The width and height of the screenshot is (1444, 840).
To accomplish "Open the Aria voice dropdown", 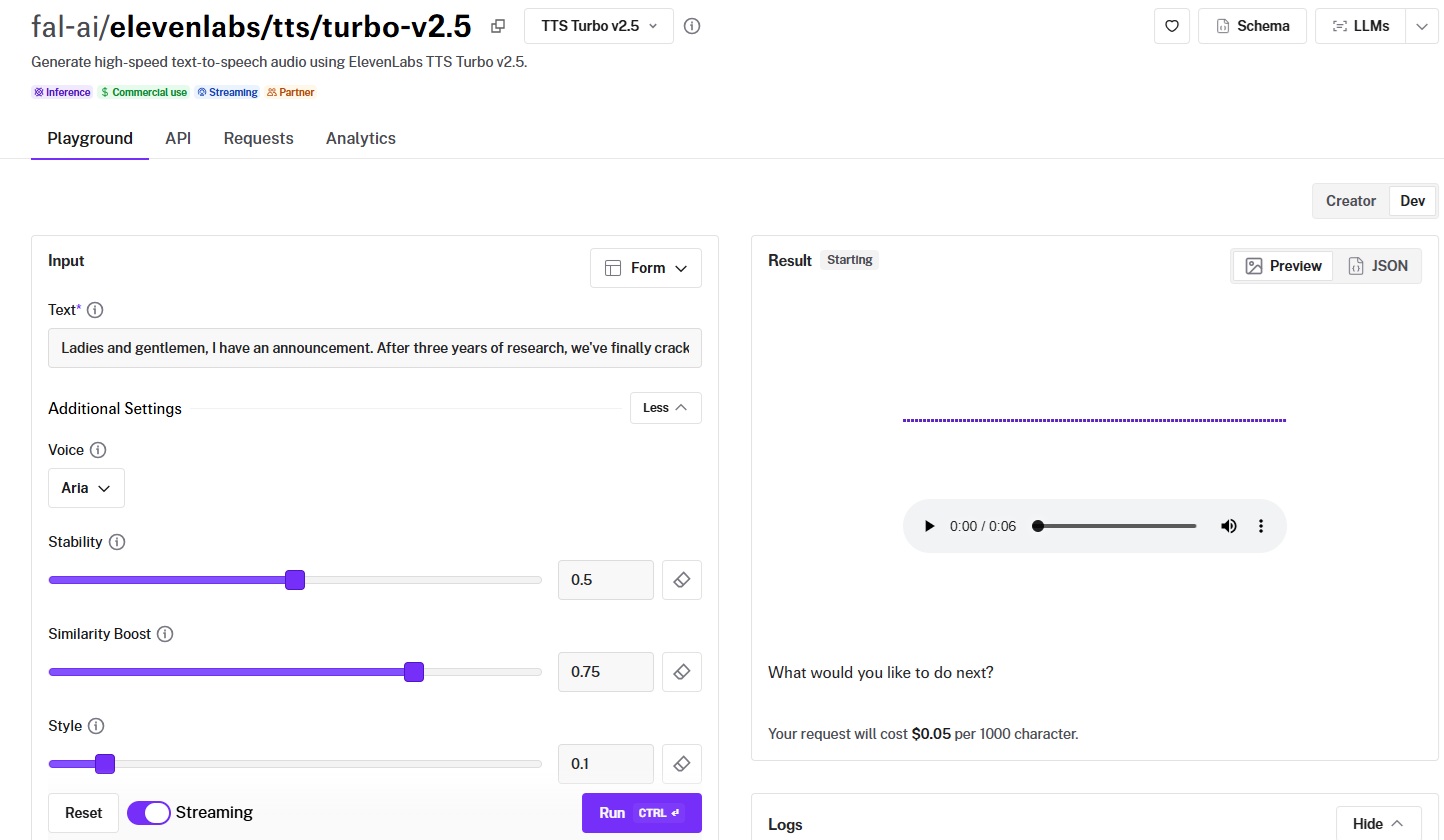I will click(86, 488).
